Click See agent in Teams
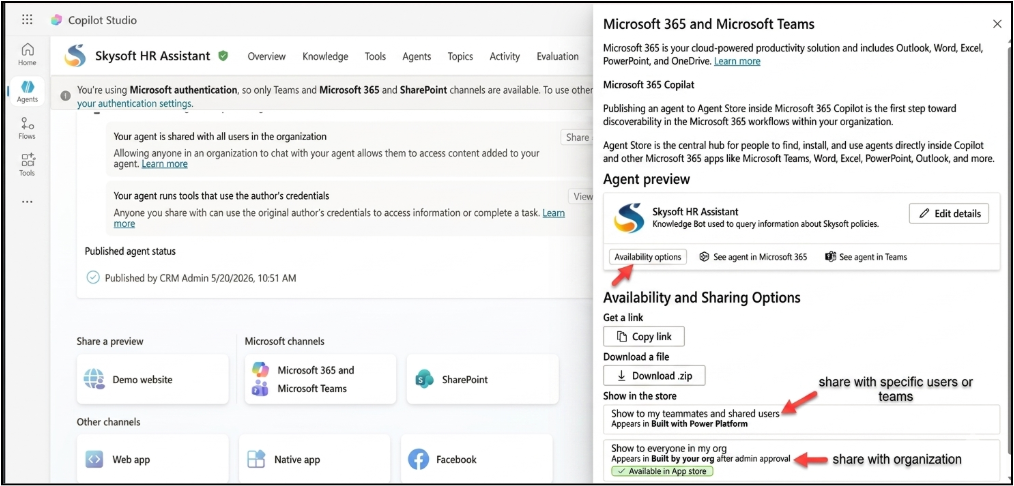 [866, 257]
